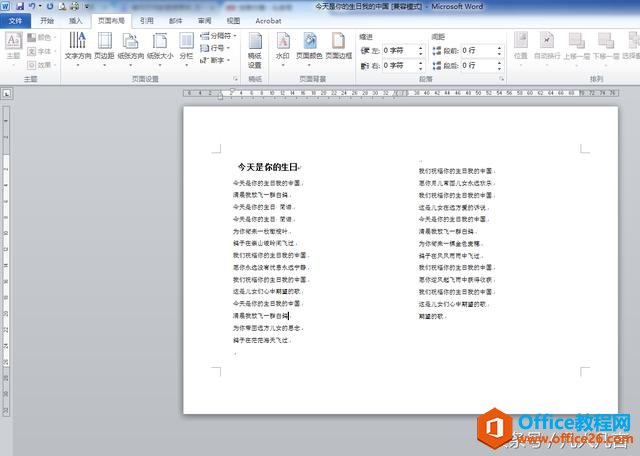Decrease 段后 spacing with the down arrow
This screenshot has height=456, width=640.
(500, 69)
